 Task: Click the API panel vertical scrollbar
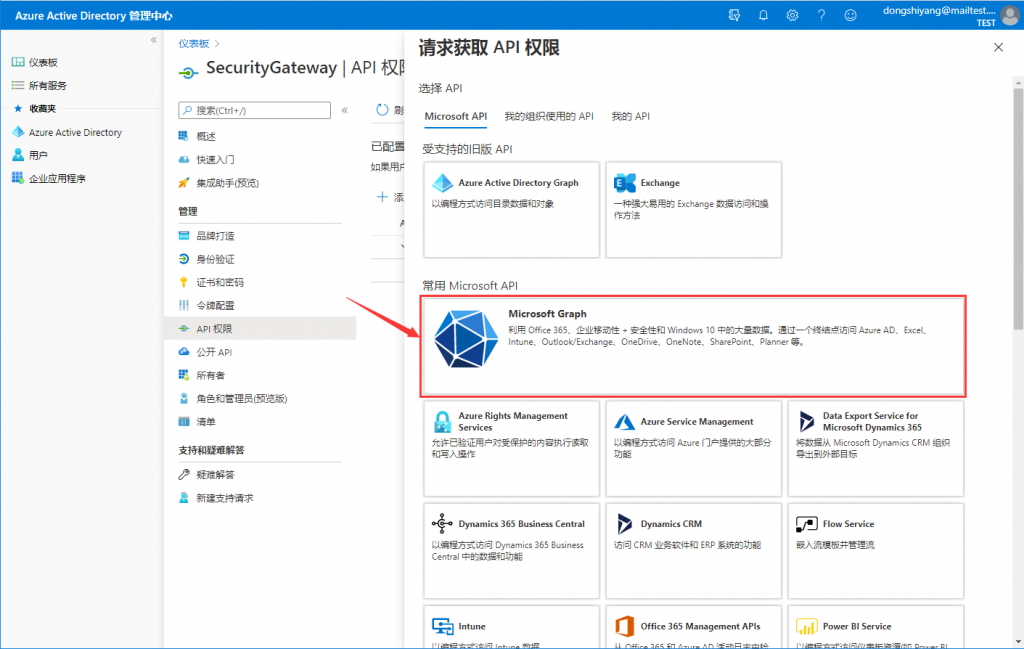(x=1018, y=209)
